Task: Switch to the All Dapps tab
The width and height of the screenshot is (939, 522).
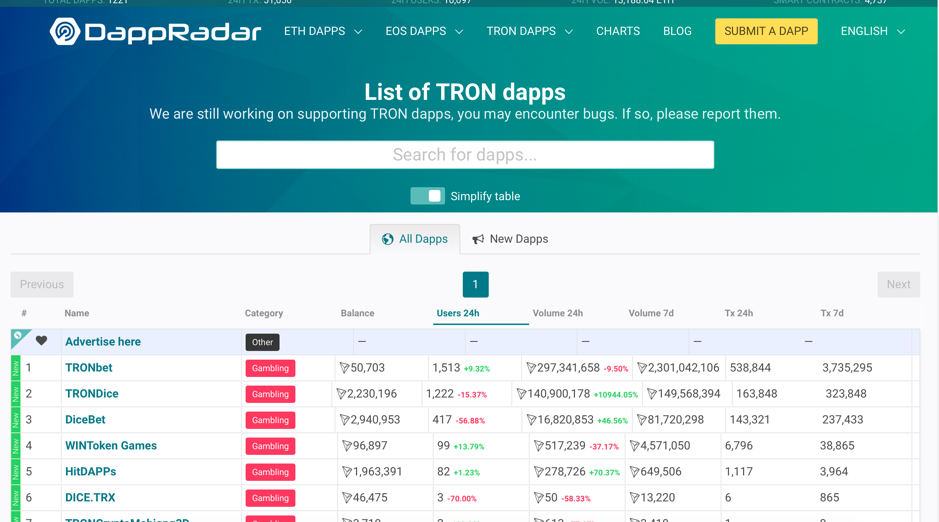Action: tap(415, 239)
